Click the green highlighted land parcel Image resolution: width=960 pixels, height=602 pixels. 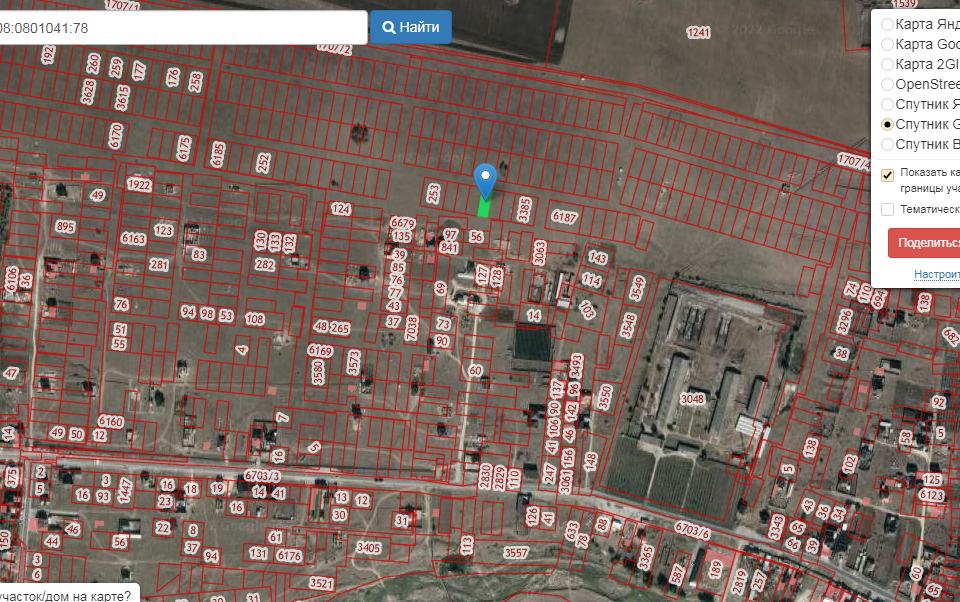coord(484,208)
